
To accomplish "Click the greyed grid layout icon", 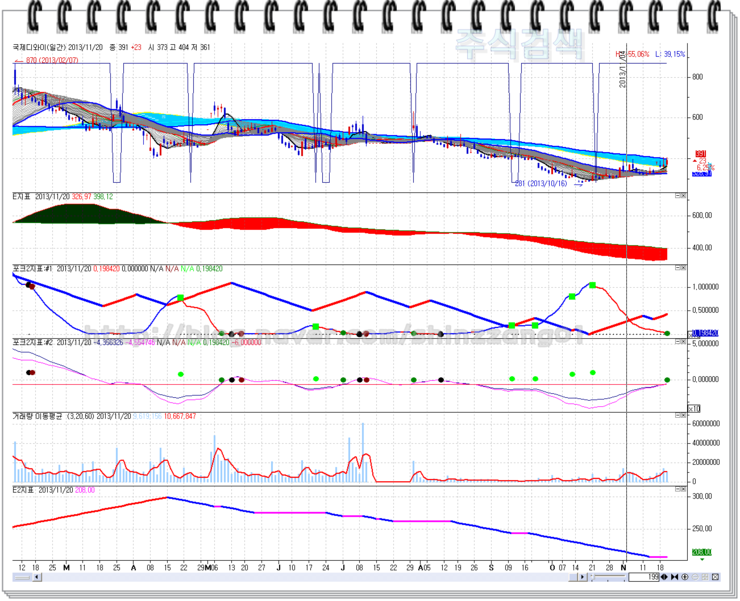I will pyautogui.click(x=705, y=577).
